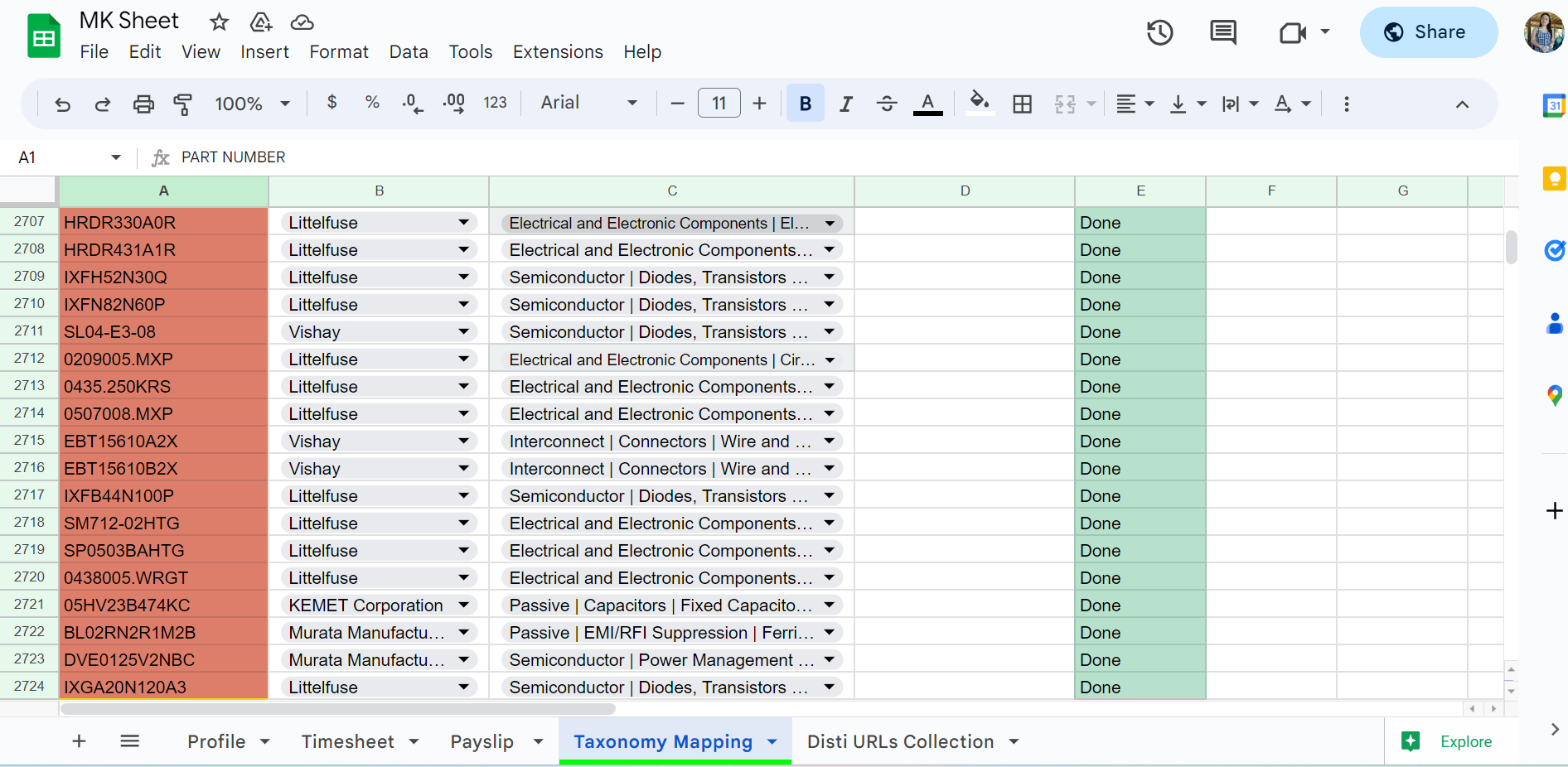Apply strikethrough formatting
Viewport: 1568px width, 767px height.
[x=887, y=104]
